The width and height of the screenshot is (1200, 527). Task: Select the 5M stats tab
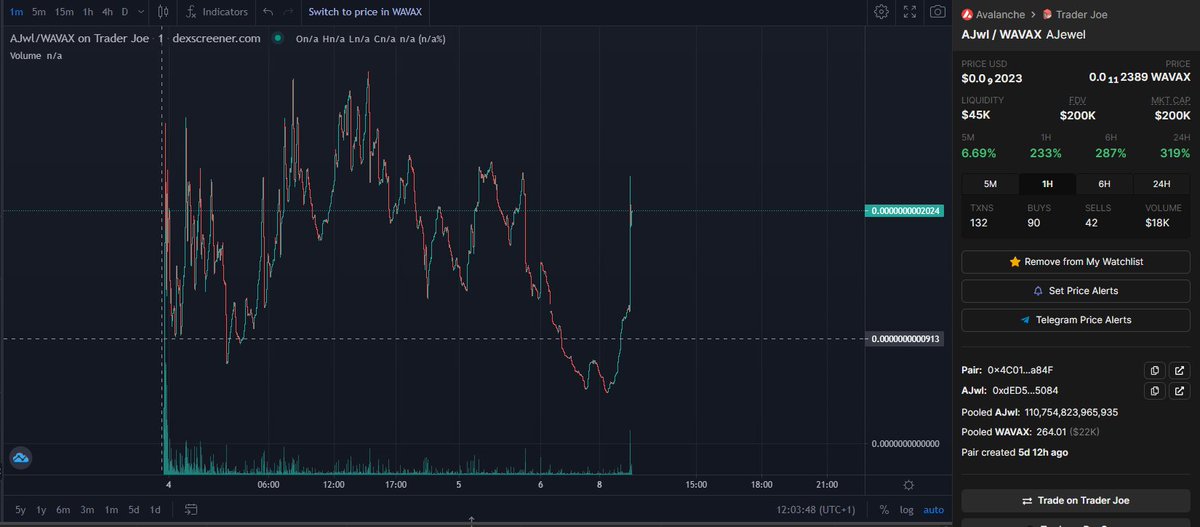(x=990, y=184)
